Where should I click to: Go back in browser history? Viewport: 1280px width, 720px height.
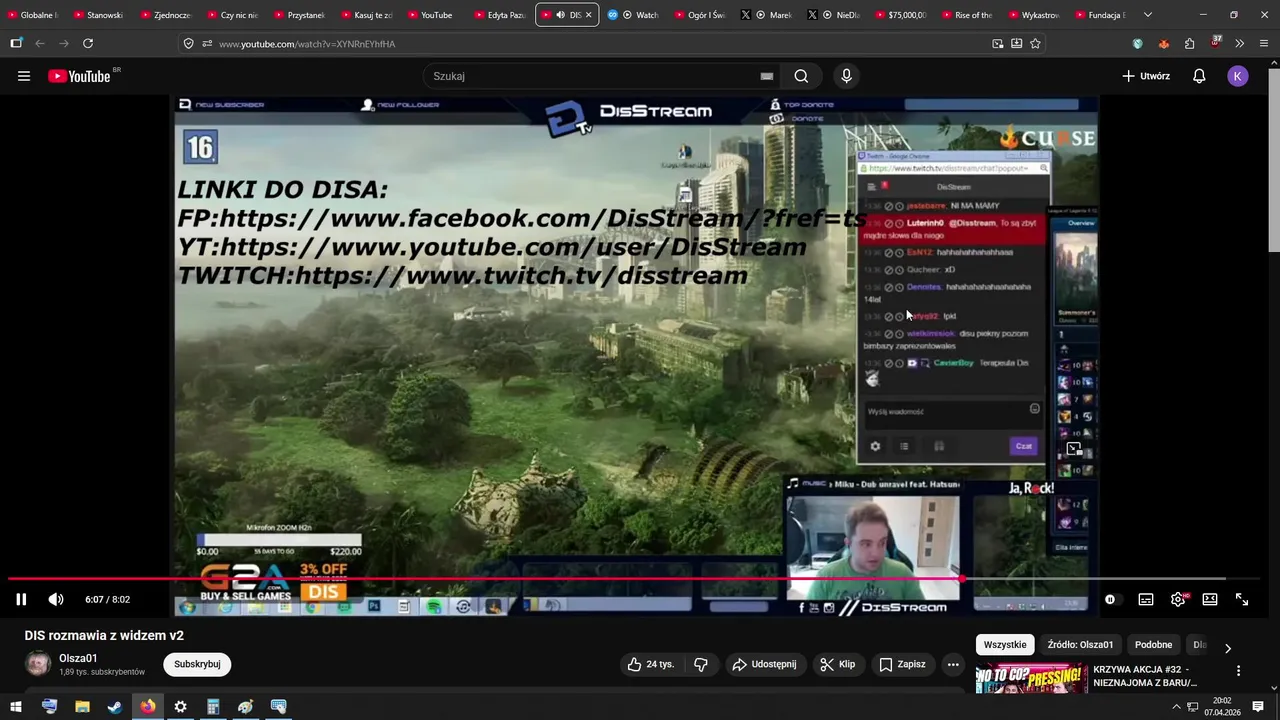[40, 43]
